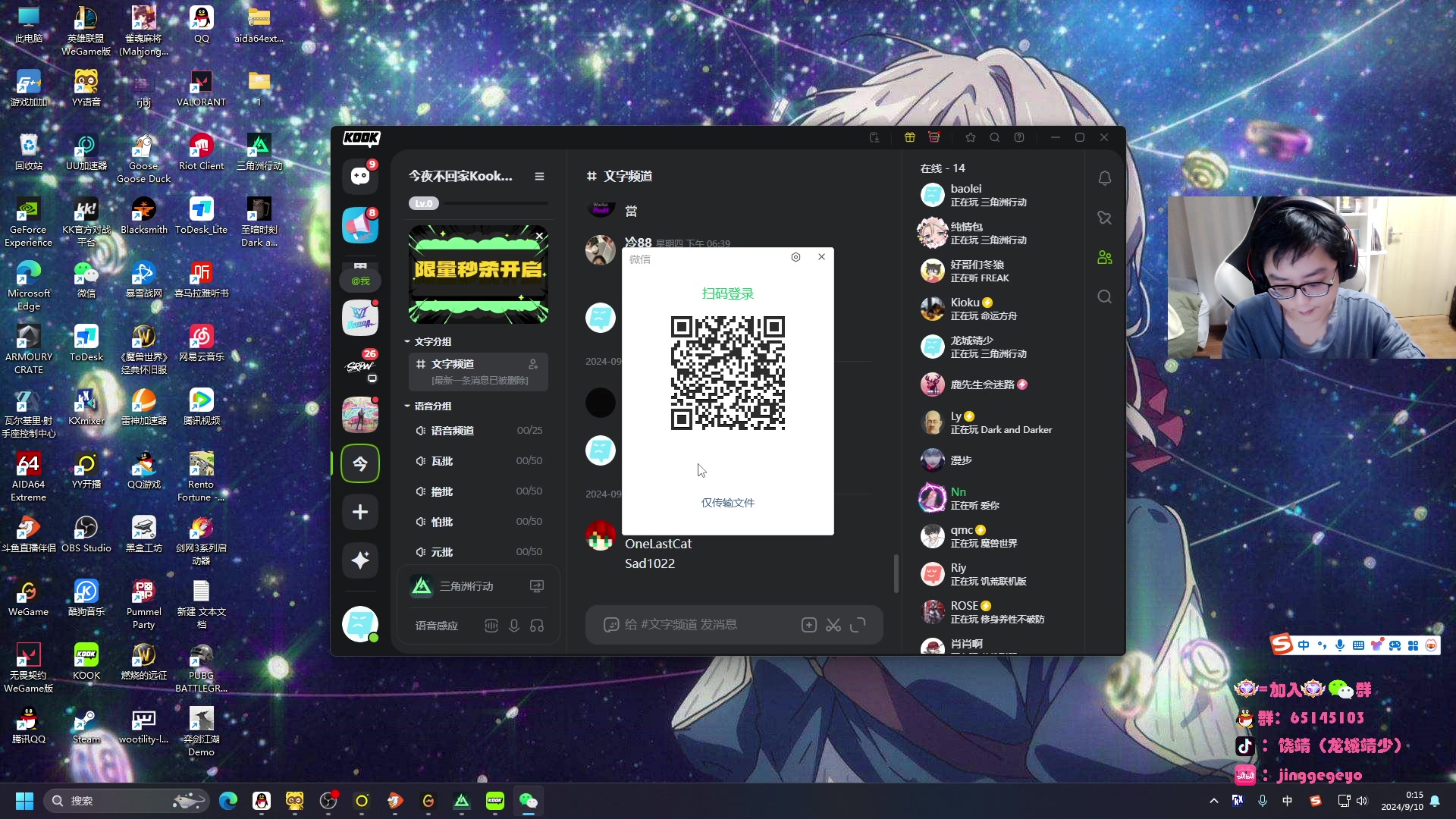Click the 三角洲行动 game status screen-share icon
The width and height of the screenshot is (1456, 819).
tap(537, 586)
